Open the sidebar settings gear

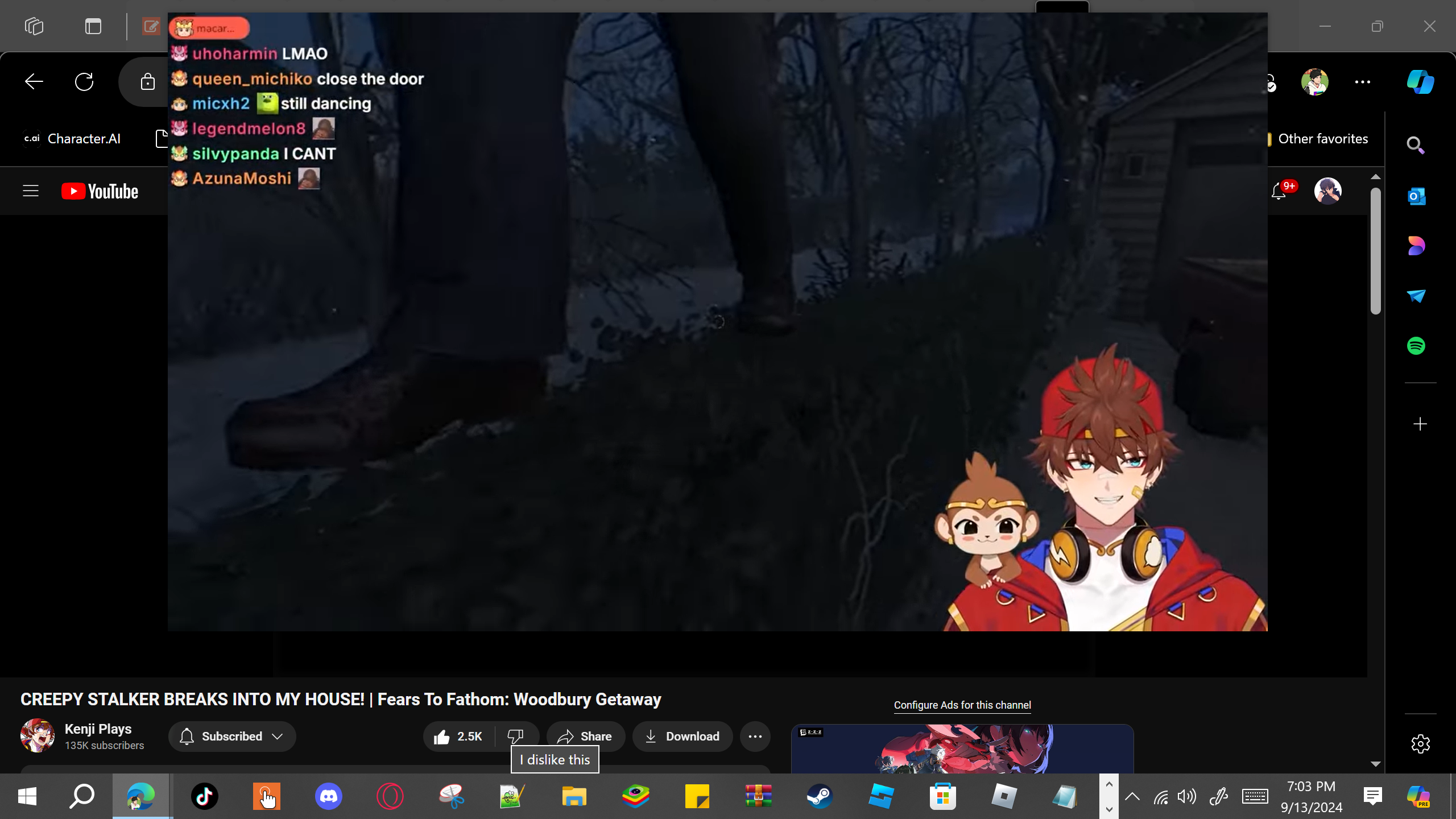pos(1421,744)
